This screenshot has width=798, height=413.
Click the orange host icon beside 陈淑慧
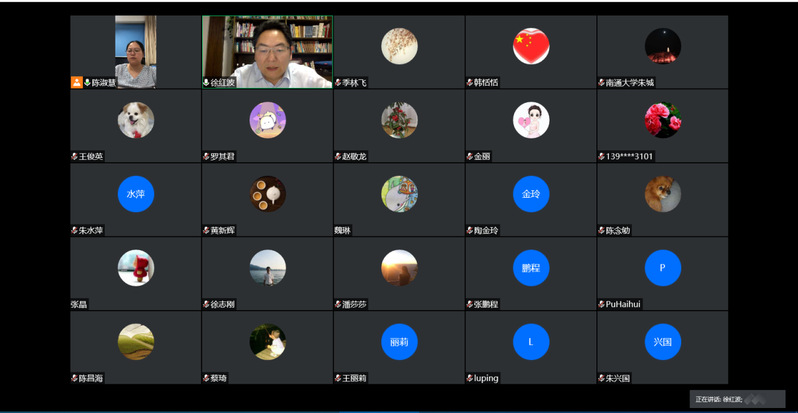coord(77,82)
